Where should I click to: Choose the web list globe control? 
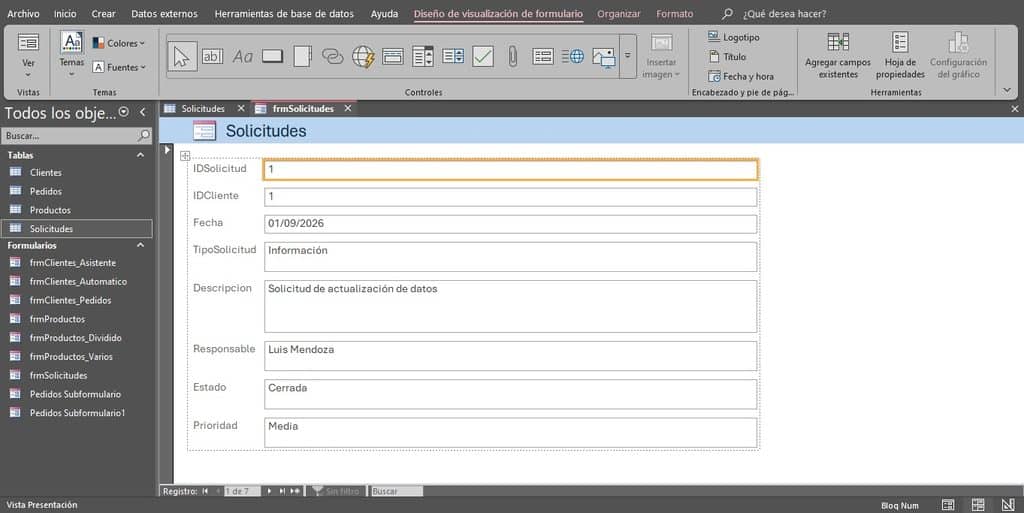[x=573, y=57]
